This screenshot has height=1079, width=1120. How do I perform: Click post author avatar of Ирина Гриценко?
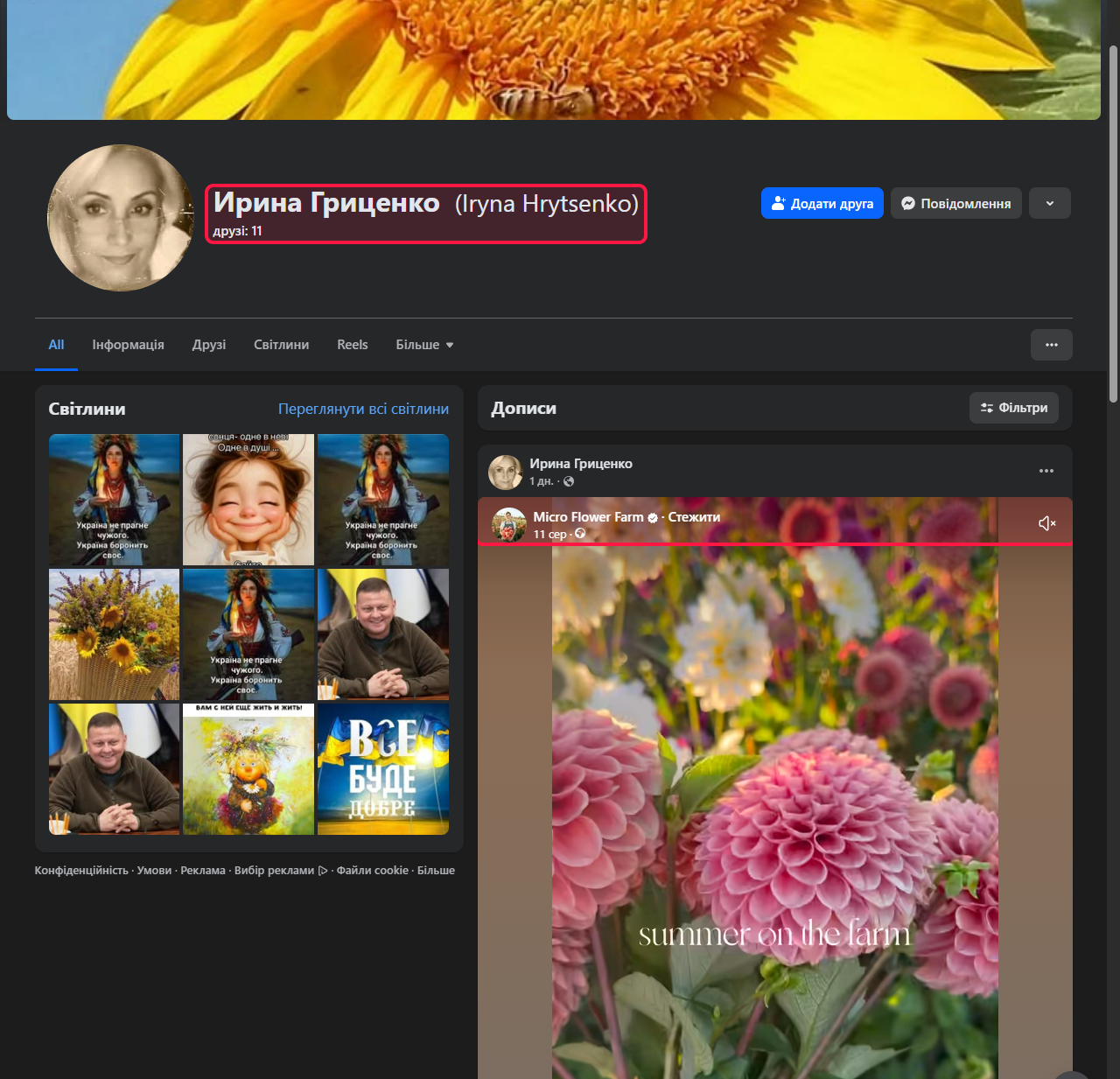pos(505,472)
